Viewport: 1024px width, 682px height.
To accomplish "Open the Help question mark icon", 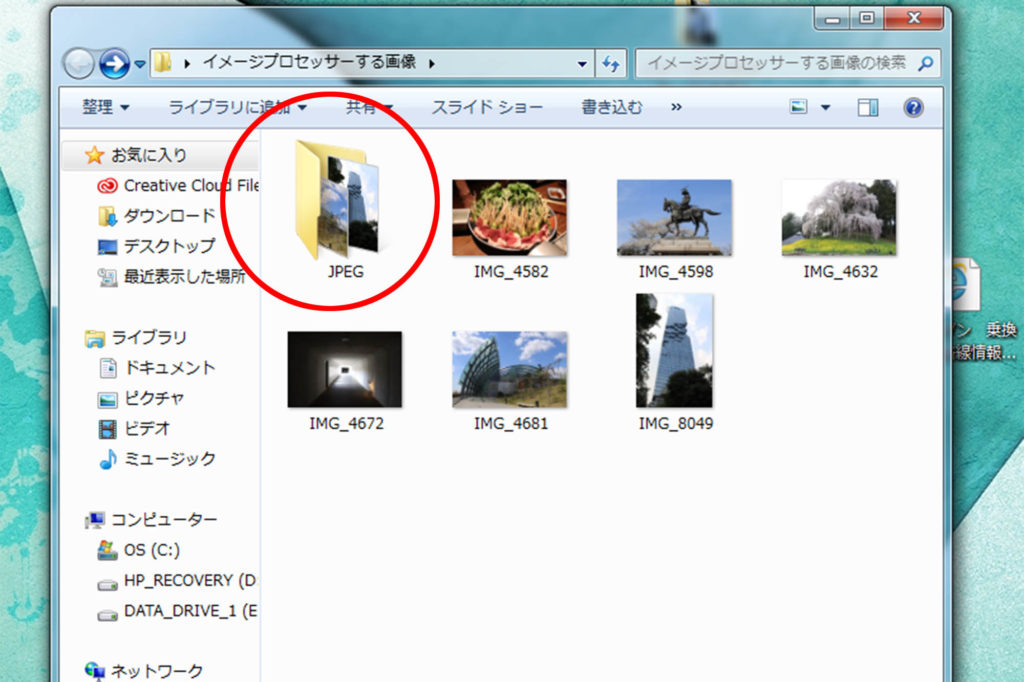I will (913, 108).
